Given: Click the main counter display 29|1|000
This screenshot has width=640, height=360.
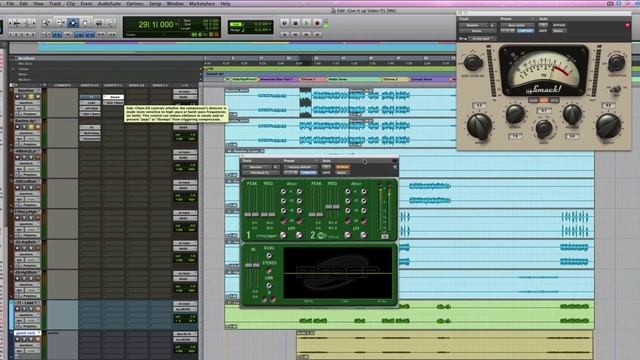Looking at the screenshot, I should (156, 24).
